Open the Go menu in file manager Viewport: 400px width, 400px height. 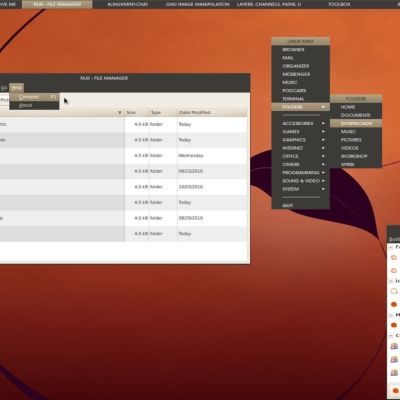tap(4, 88)
